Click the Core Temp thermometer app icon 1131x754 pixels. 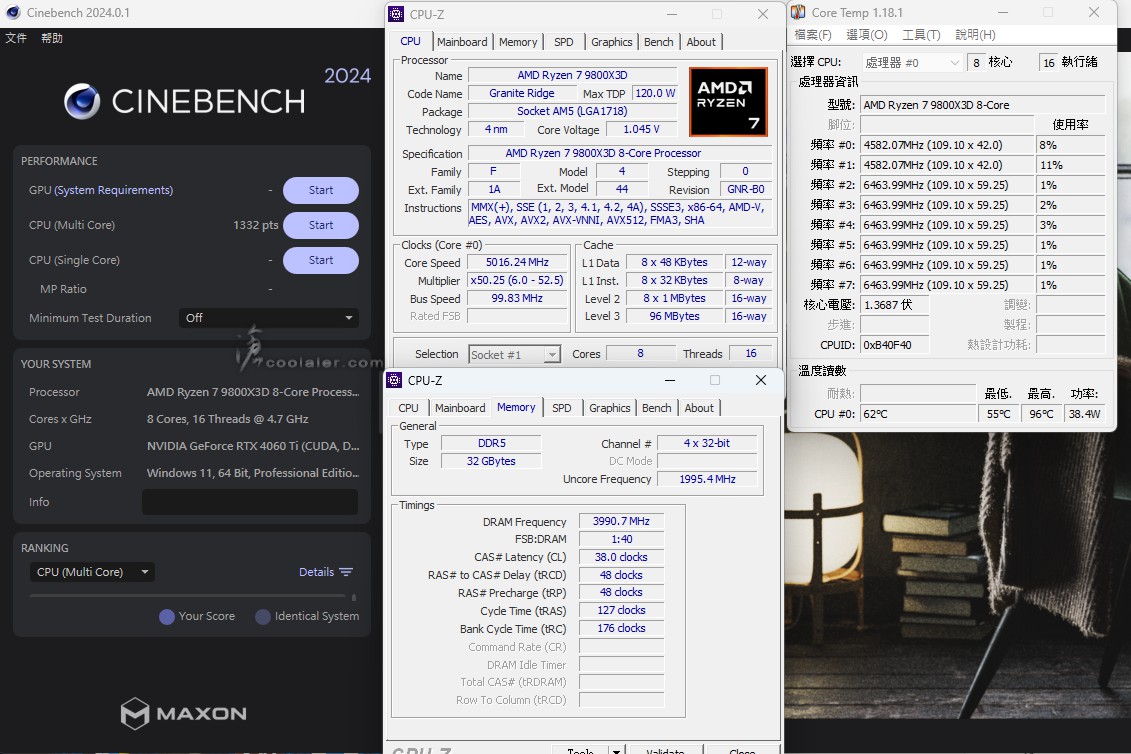coord(798,13)
